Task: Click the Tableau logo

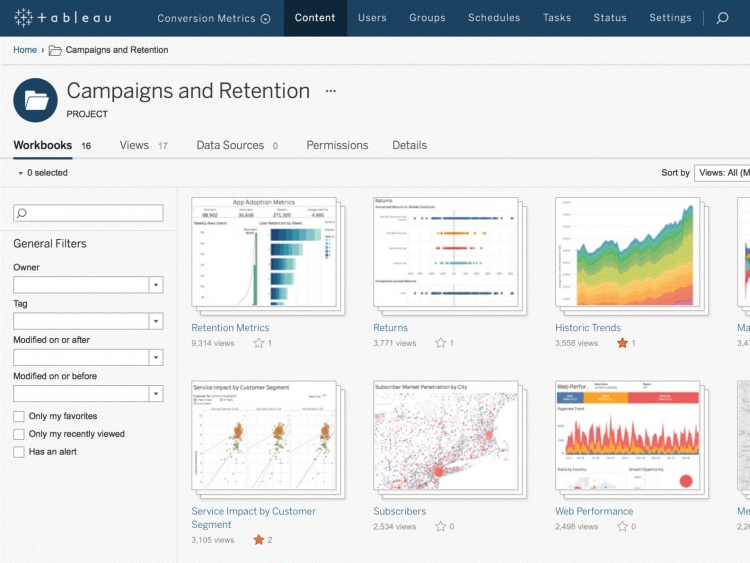Action: [x=62, y=18]
